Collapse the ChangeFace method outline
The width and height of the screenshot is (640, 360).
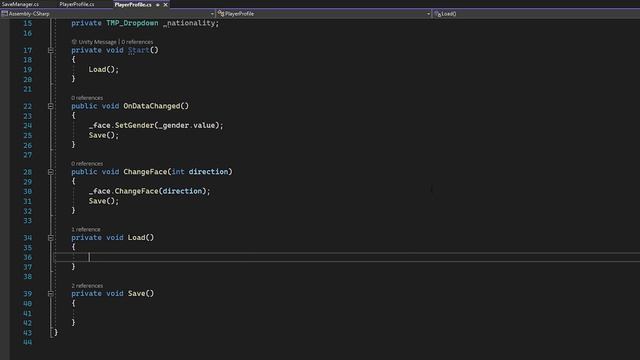point(51,172)
